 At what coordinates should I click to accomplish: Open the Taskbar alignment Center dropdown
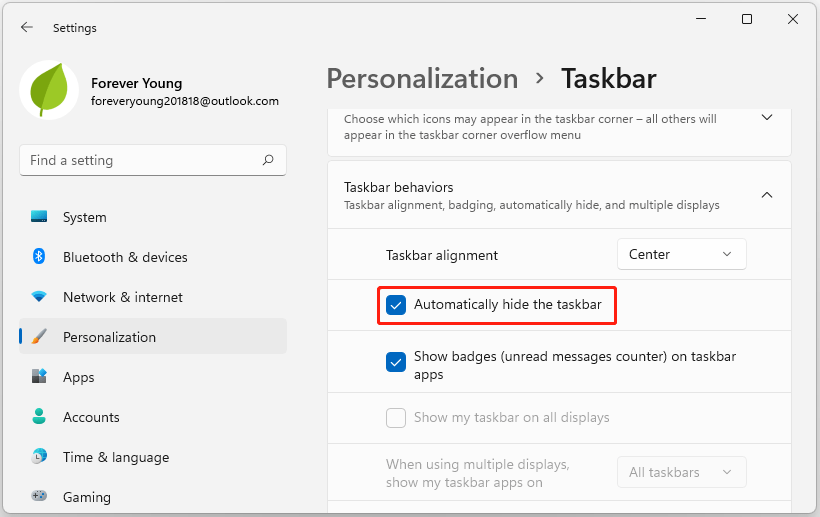pyautogui.click(x=681, y=254)
